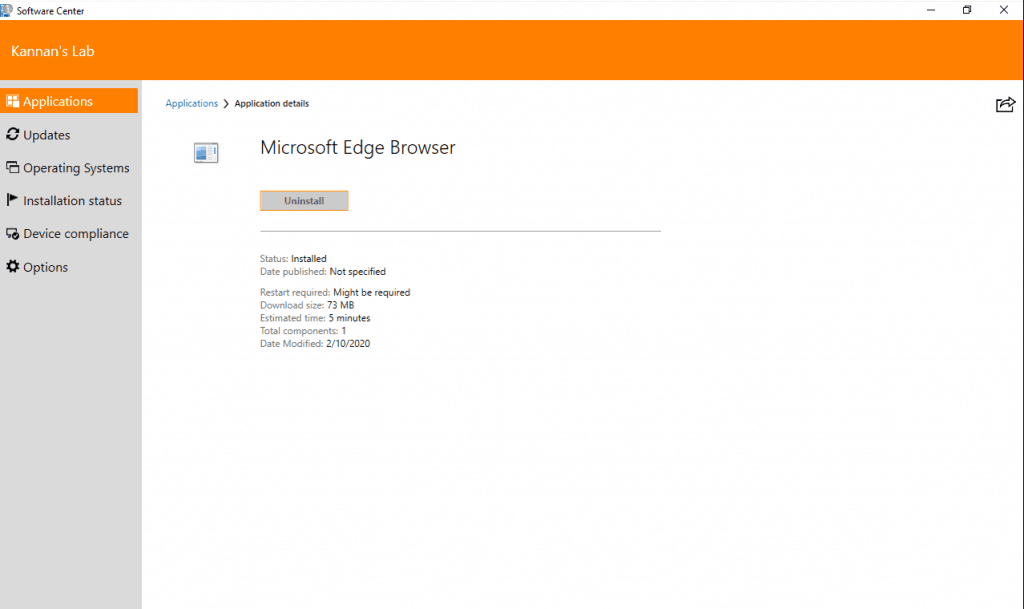Open the Updates section label

click(x=47, y=135)
